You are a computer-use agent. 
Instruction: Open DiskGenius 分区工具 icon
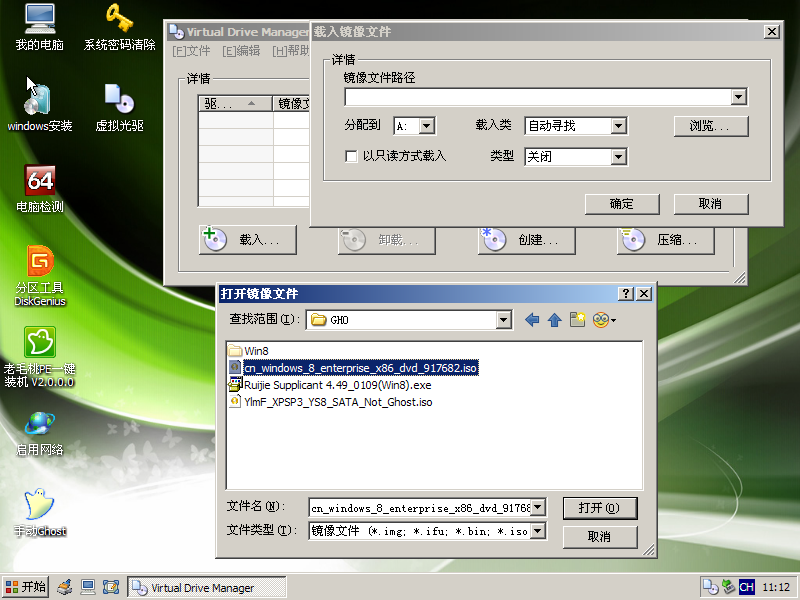click(x=40, y=276)
